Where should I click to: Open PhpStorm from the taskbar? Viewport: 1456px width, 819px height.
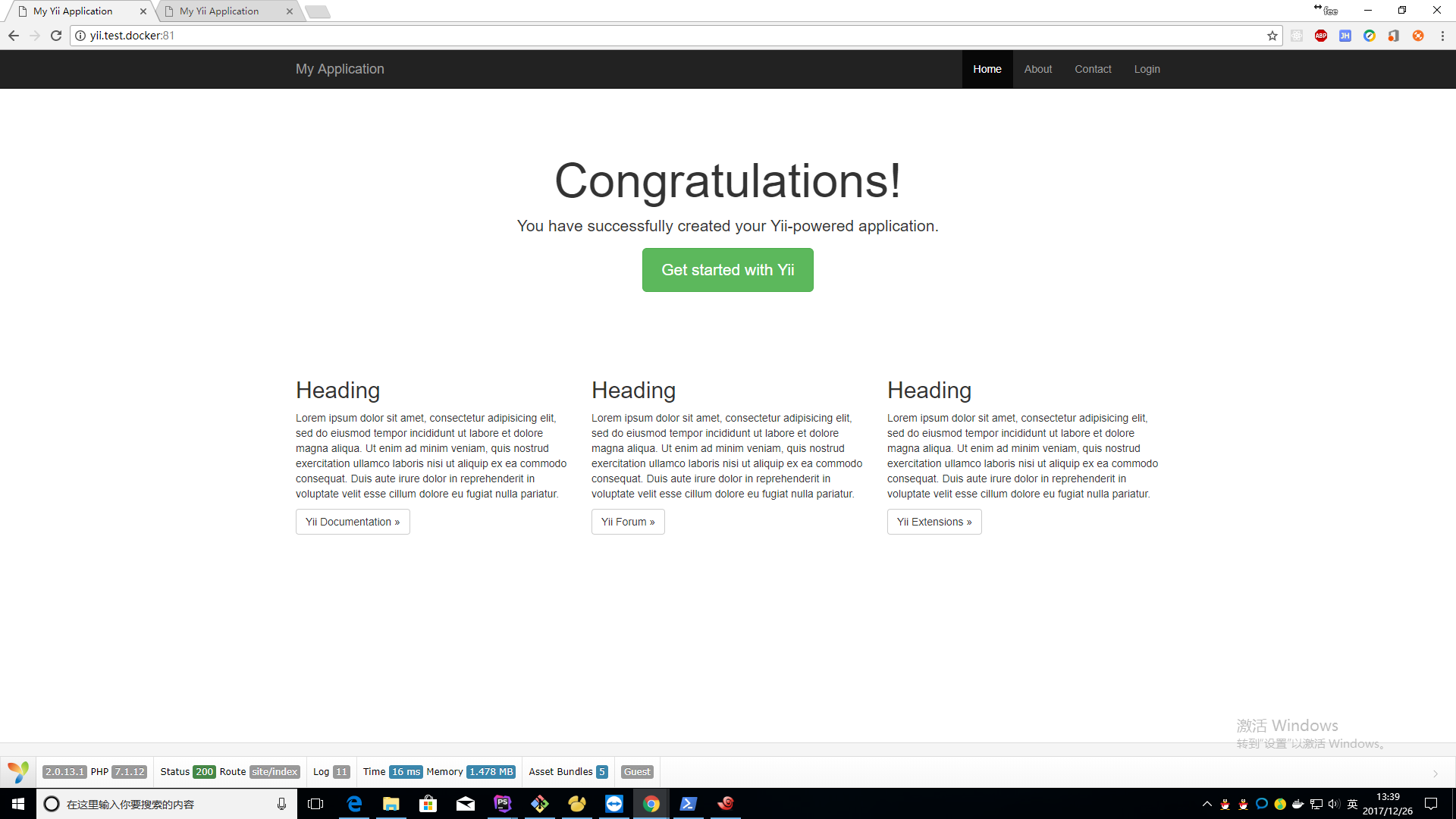pyautogui.click(x=502, y=804)
